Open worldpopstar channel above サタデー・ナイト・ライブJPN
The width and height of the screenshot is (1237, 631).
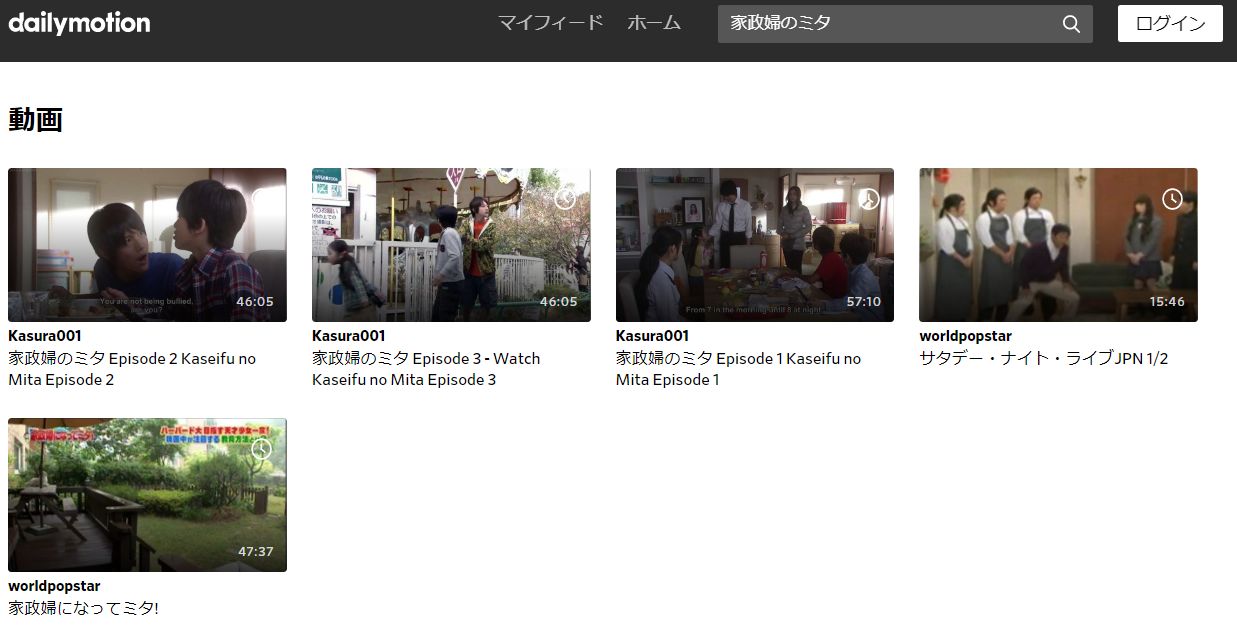[x=965, y=336]
